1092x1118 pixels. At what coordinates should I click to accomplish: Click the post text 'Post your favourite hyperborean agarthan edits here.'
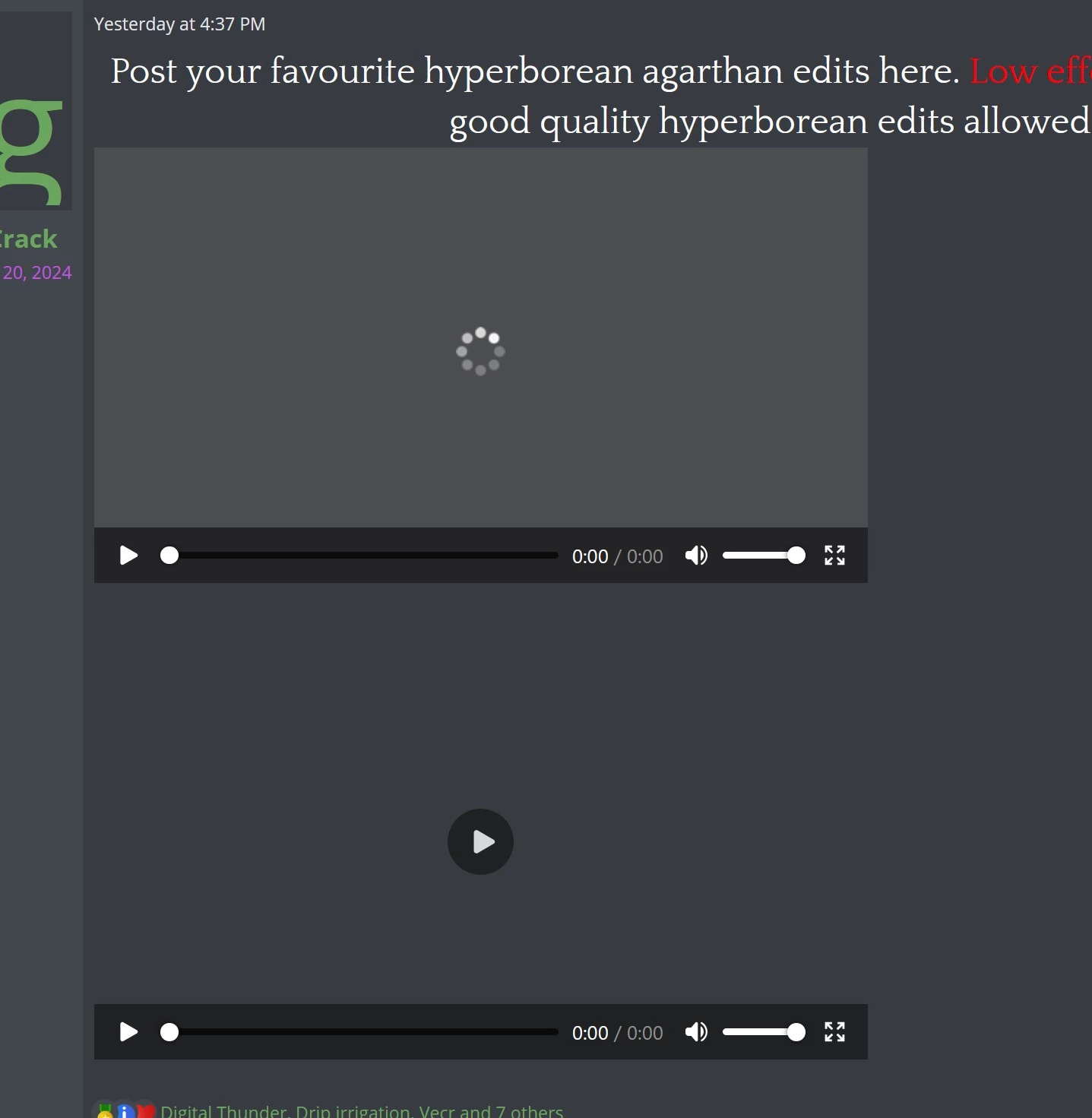click(535, 71)
